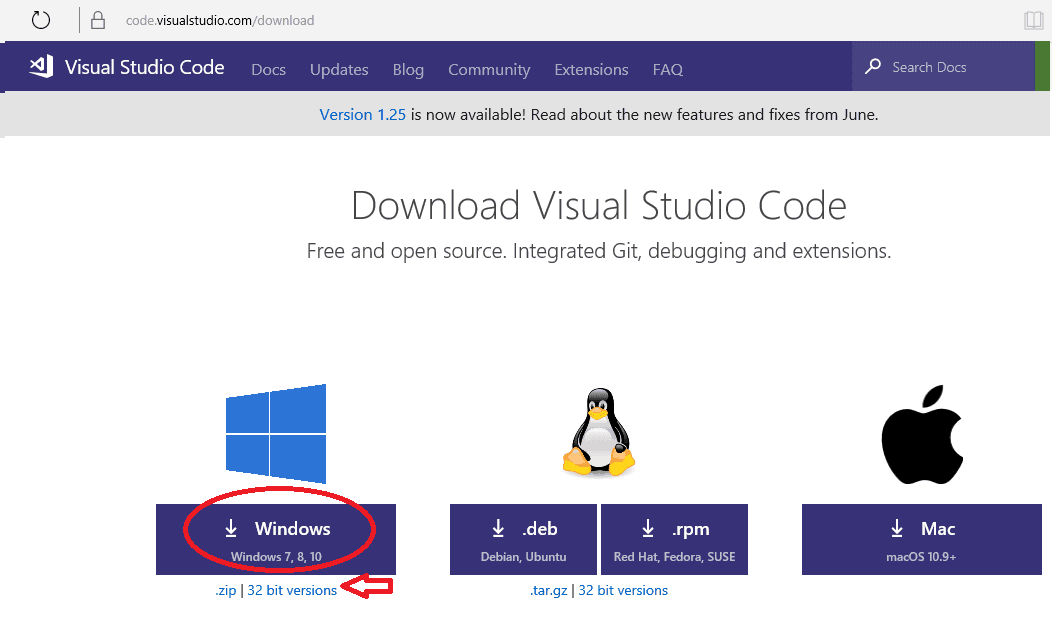Click the Visual Studio Code logo icon
Viewport: 1052px width, 620px height.
[x=41, y=66]
